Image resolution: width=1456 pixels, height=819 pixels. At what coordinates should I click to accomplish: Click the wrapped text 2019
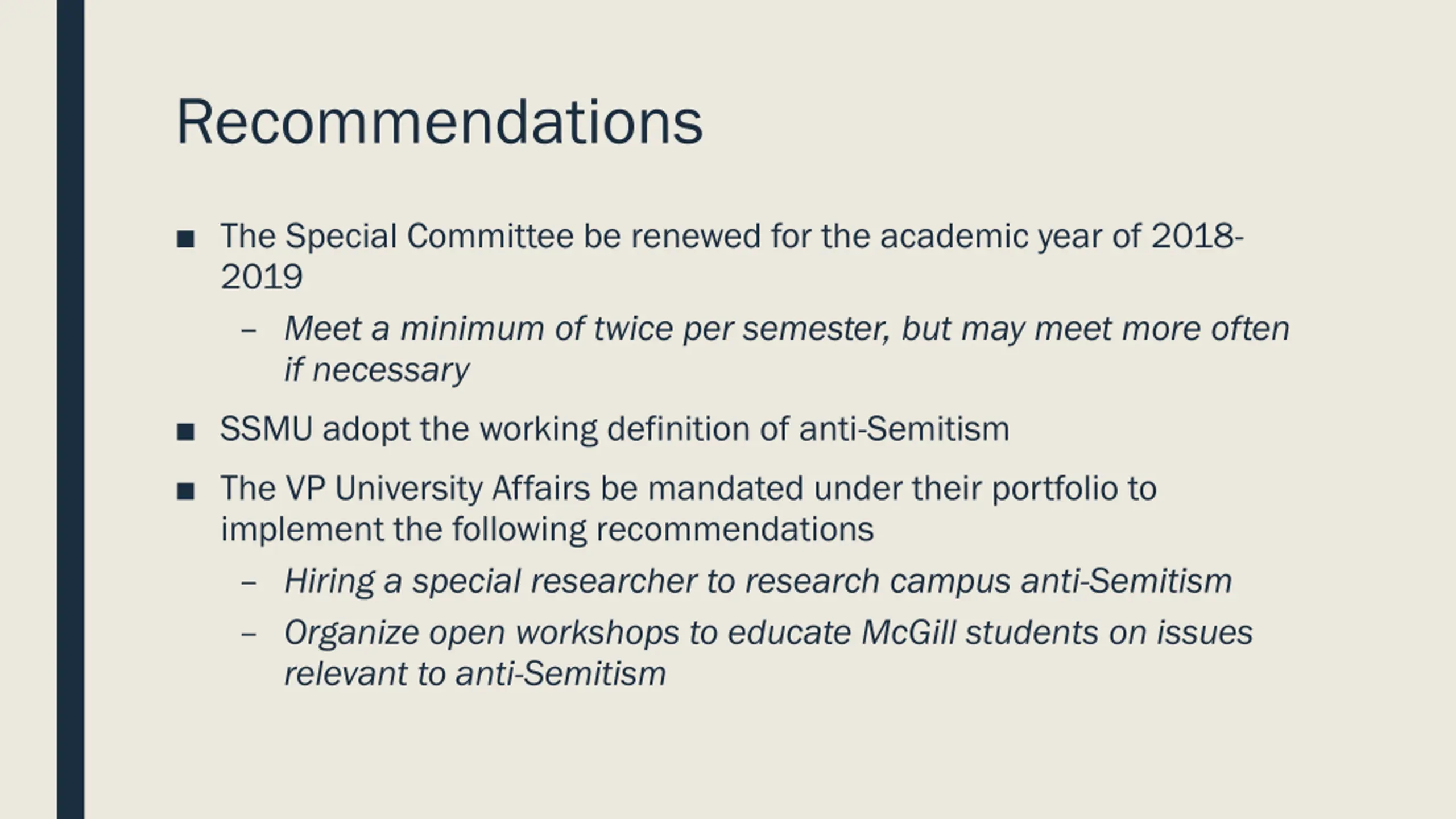pyautogui.click(x=261, y=277)
